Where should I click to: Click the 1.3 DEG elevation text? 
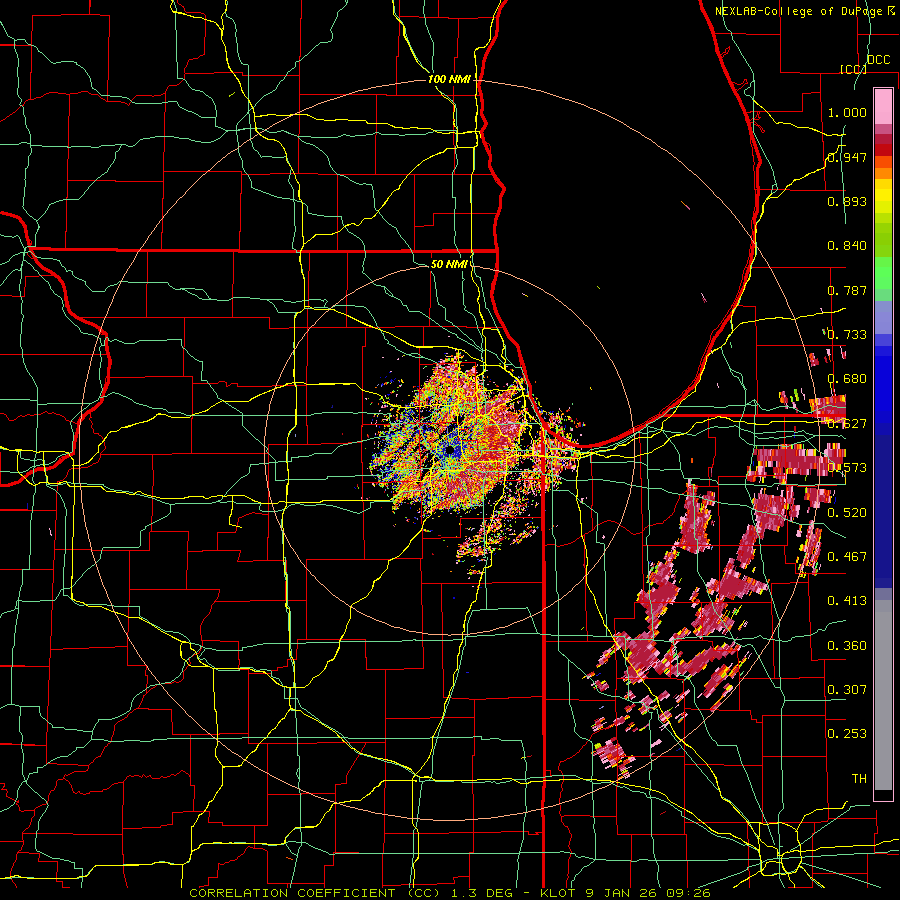click(x=481, y=893)
